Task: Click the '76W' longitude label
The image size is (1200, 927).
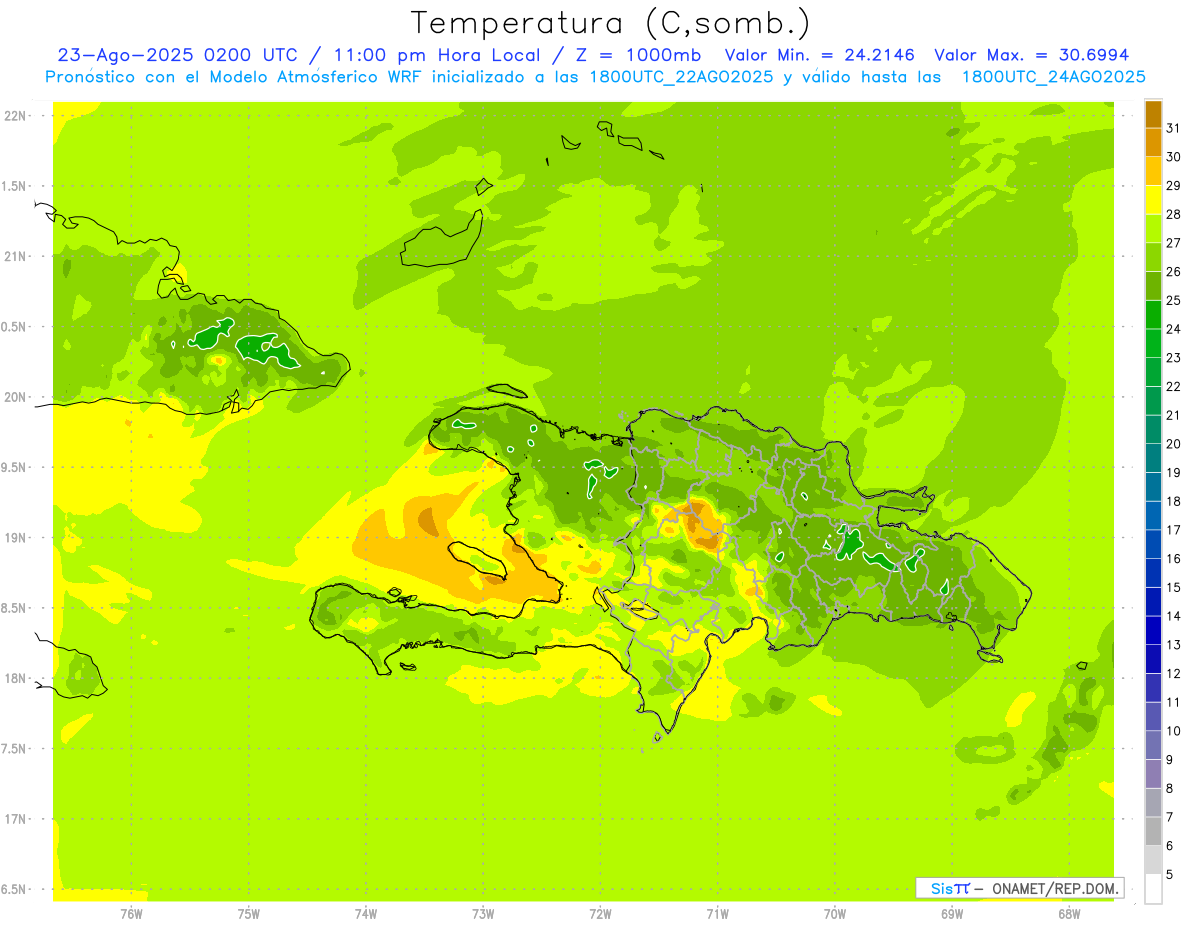Action: 131,913
